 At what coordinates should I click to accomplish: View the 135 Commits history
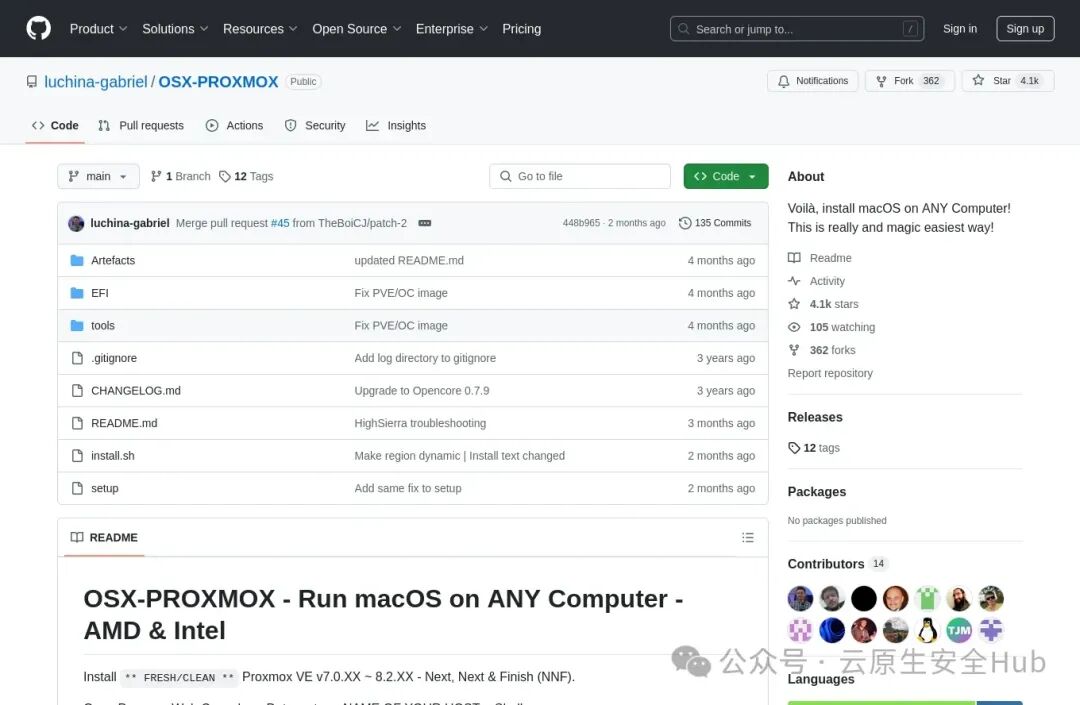pos(715,223)
